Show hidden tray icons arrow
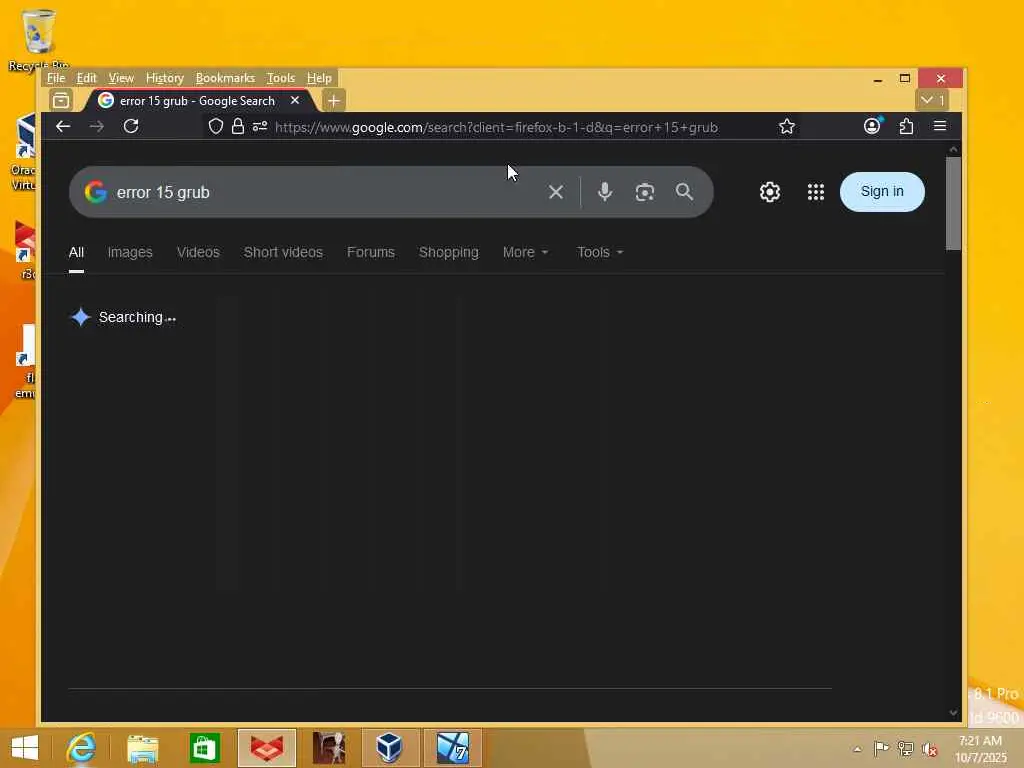 click(x=857, y=748)
